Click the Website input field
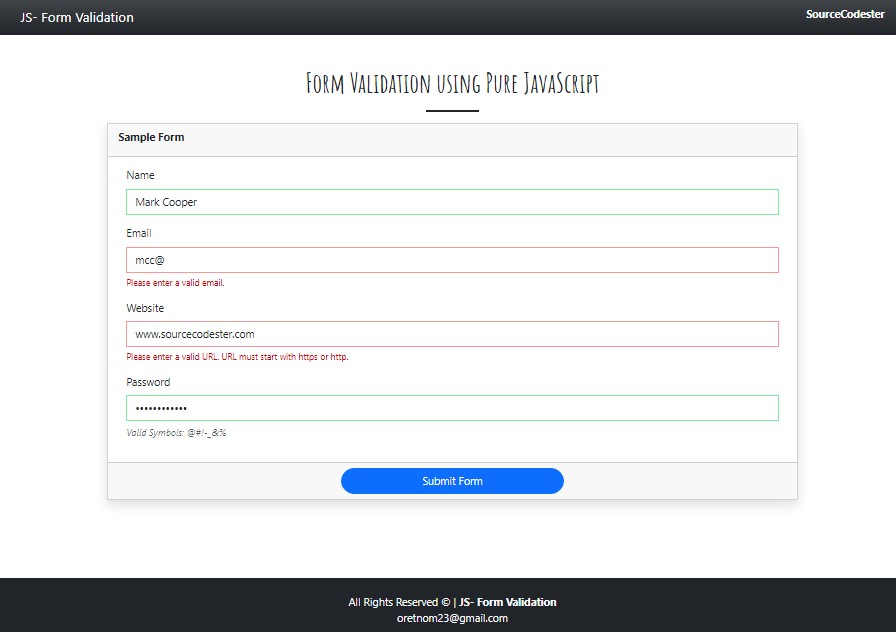The width and height of the screenshot is (896, 632). pyautogui.click(x=452, y=334)
